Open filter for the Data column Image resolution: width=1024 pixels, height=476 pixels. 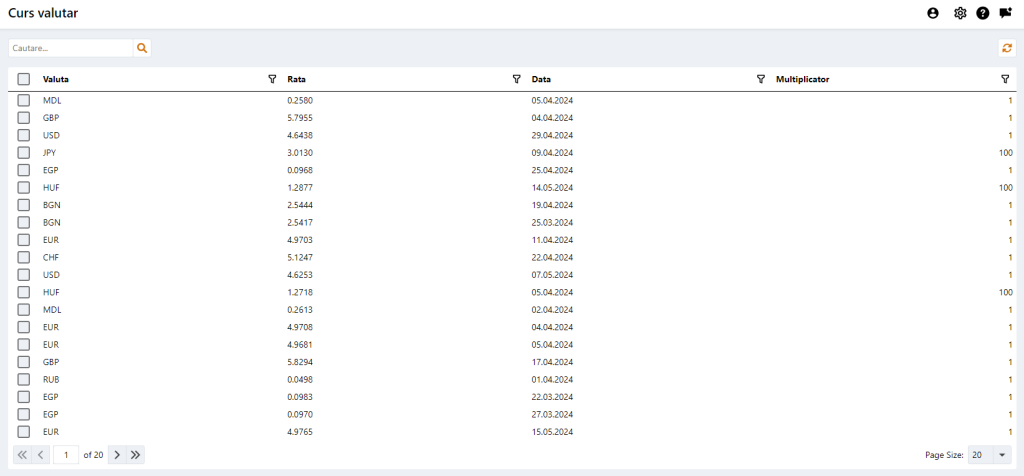[x=761, y=79]
